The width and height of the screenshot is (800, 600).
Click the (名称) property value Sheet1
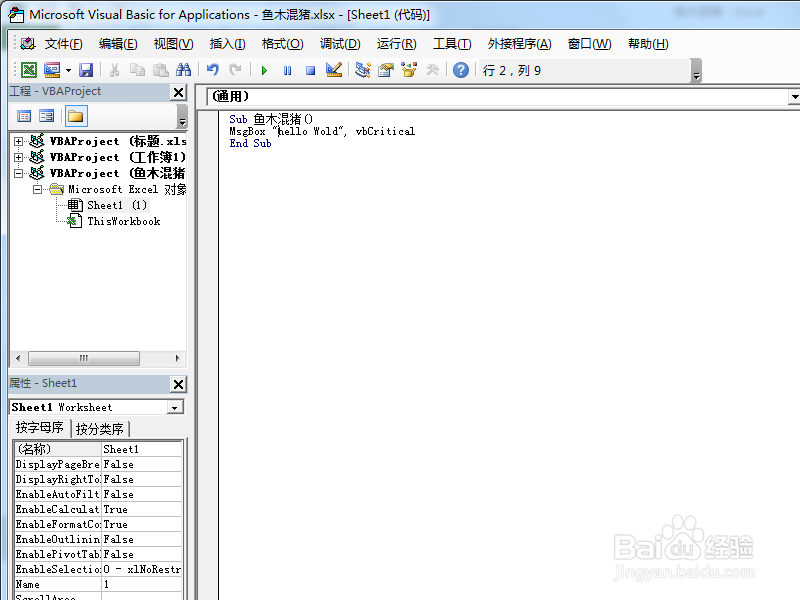[141, 449]
